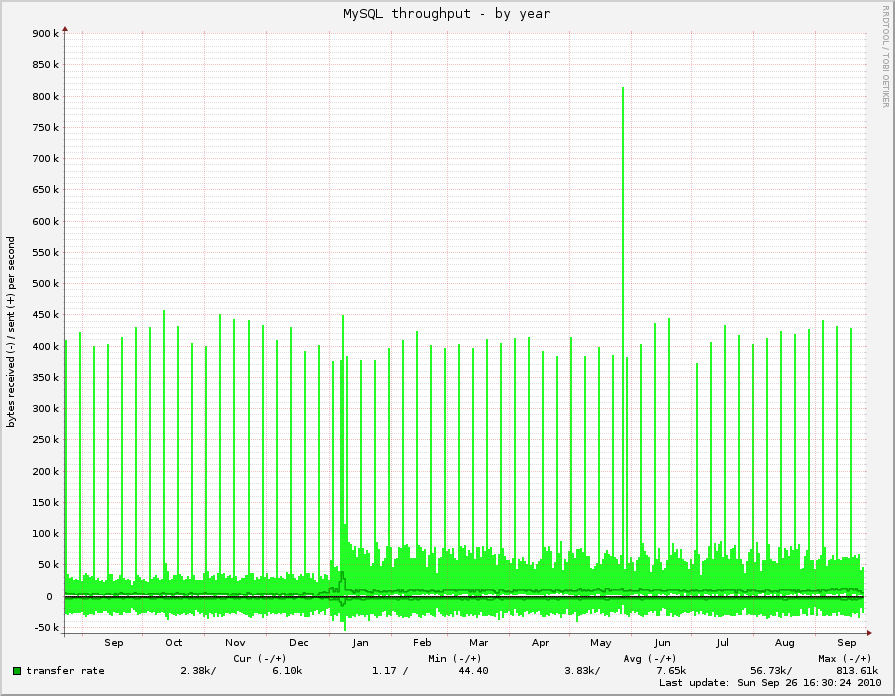This screenshot has height=696, width=895.
Task: Click the '-50 k' y-axis label
Action: pos(47,628)
